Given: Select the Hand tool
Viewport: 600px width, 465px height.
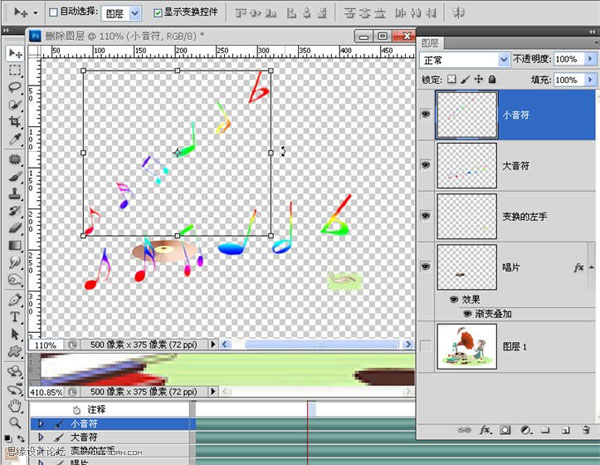Looking at the screenshot, I should click(x=15, y=406).
